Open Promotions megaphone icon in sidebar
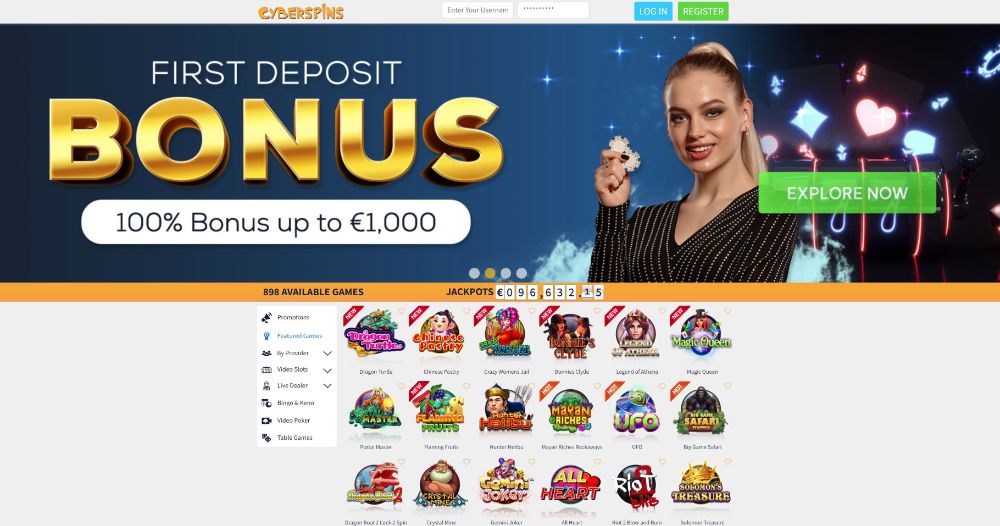1000x526 pixels. pos(267,318)
